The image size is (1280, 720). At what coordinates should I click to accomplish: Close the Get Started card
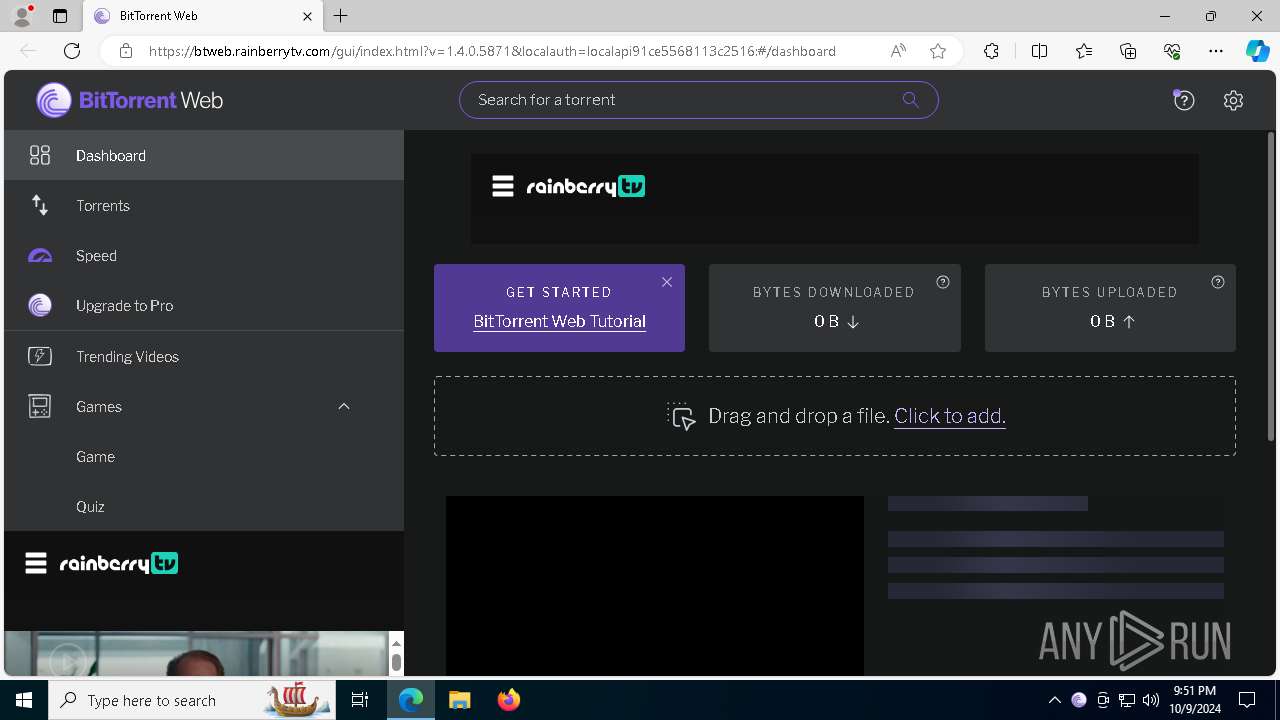click(667, 282)
